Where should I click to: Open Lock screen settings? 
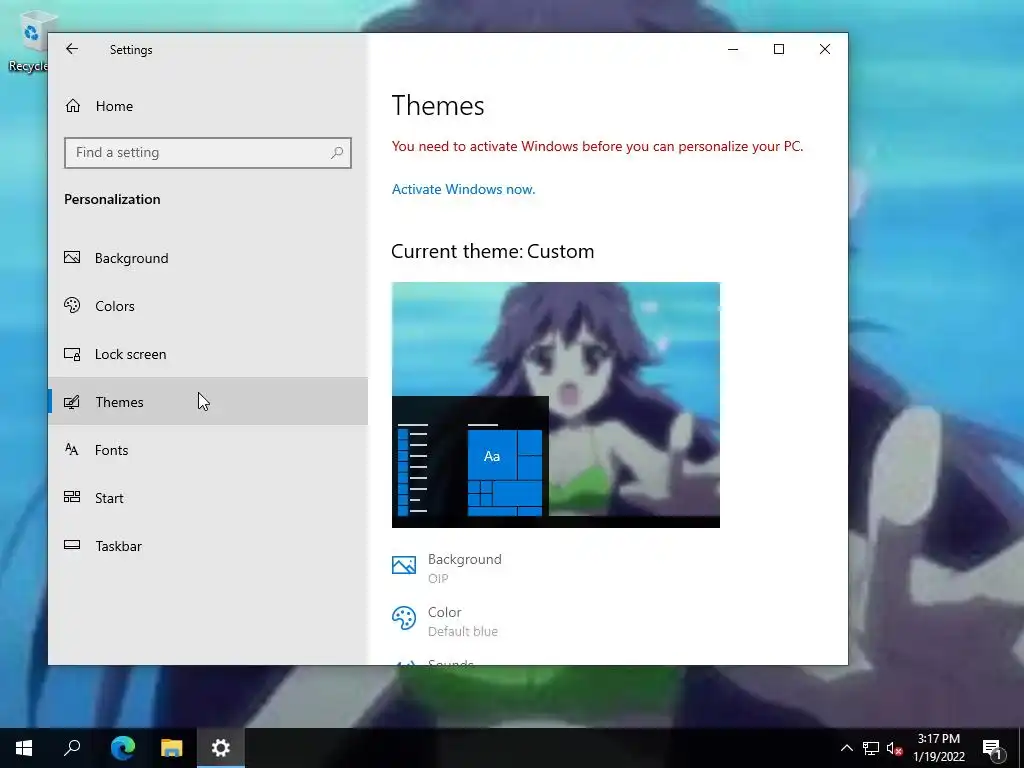[x=208, y=354]
